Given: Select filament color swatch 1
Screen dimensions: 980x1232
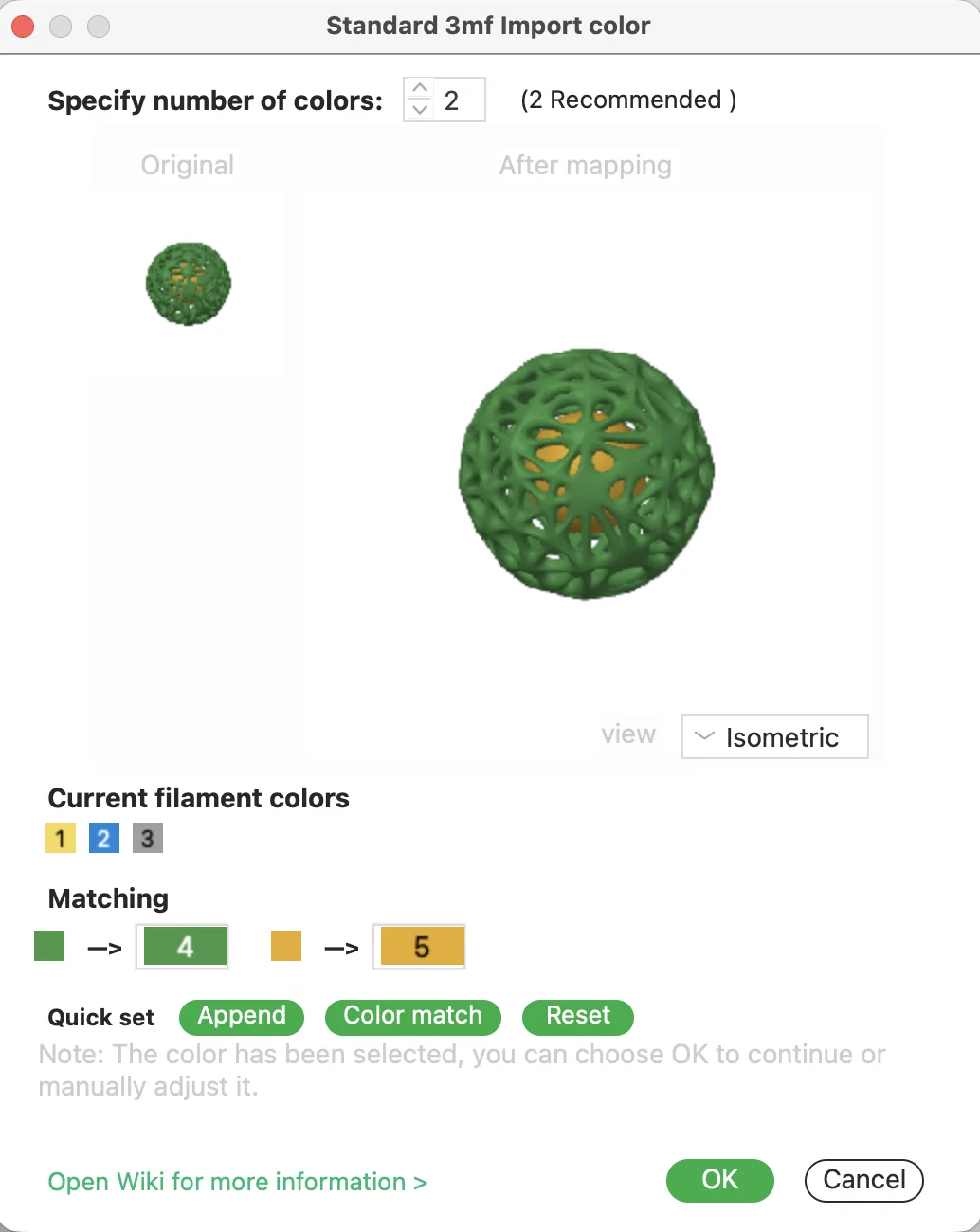Looking at the screenshot, I should tap(60, 838).
